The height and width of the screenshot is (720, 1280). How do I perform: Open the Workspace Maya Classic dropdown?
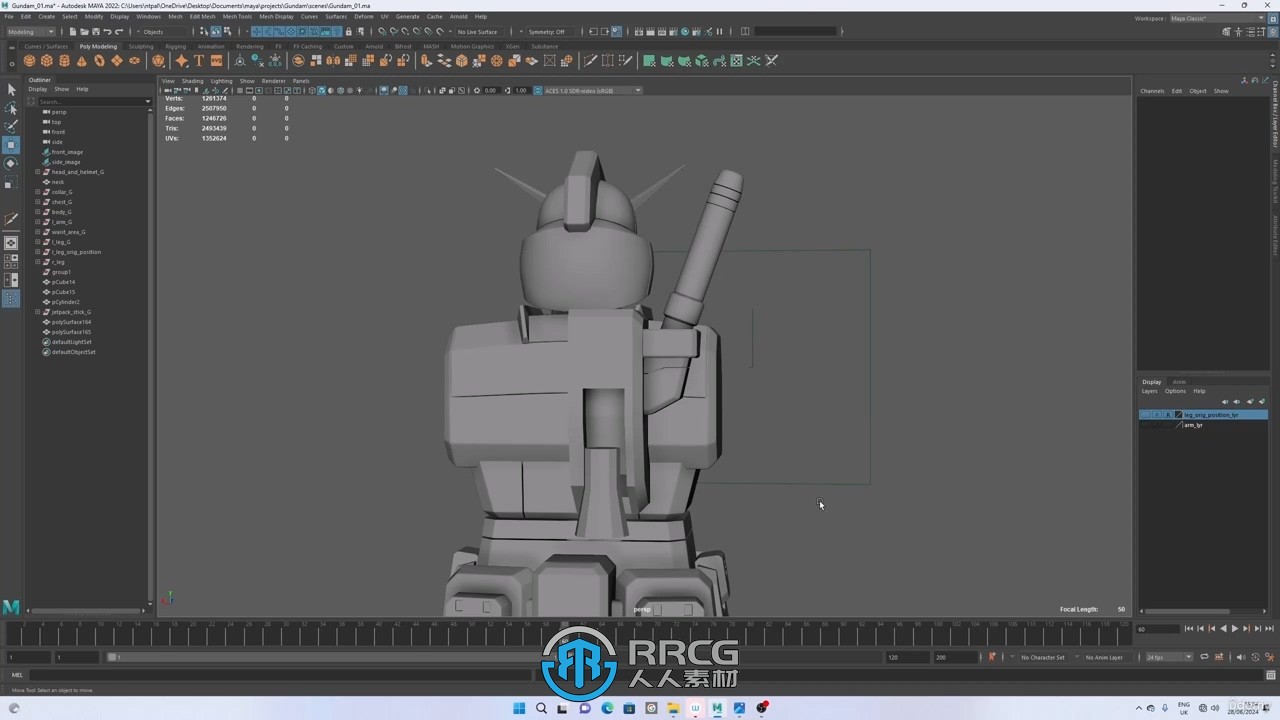click(x=1217, y=18)
